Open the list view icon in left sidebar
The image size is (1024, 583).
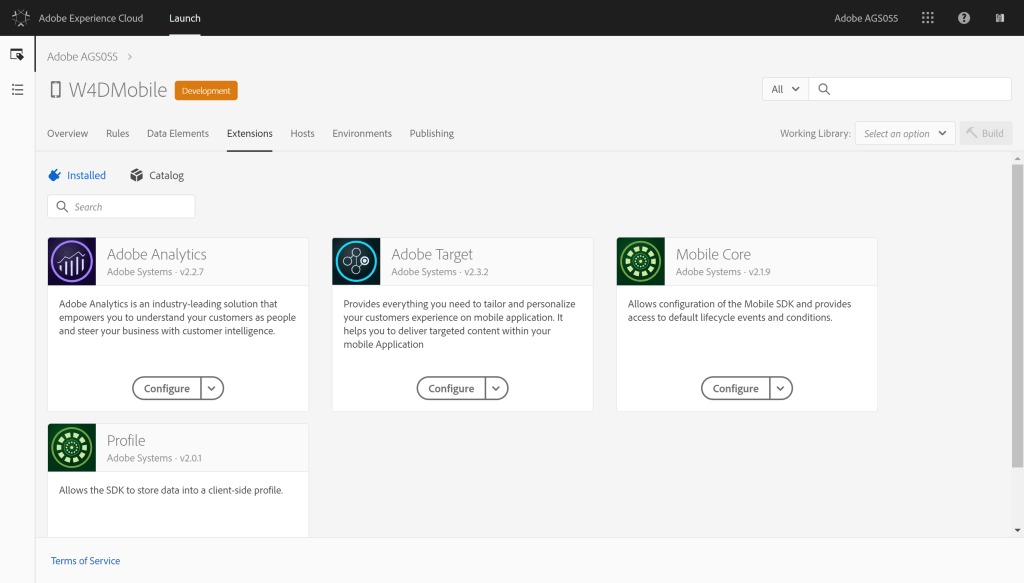pos(18,89)
